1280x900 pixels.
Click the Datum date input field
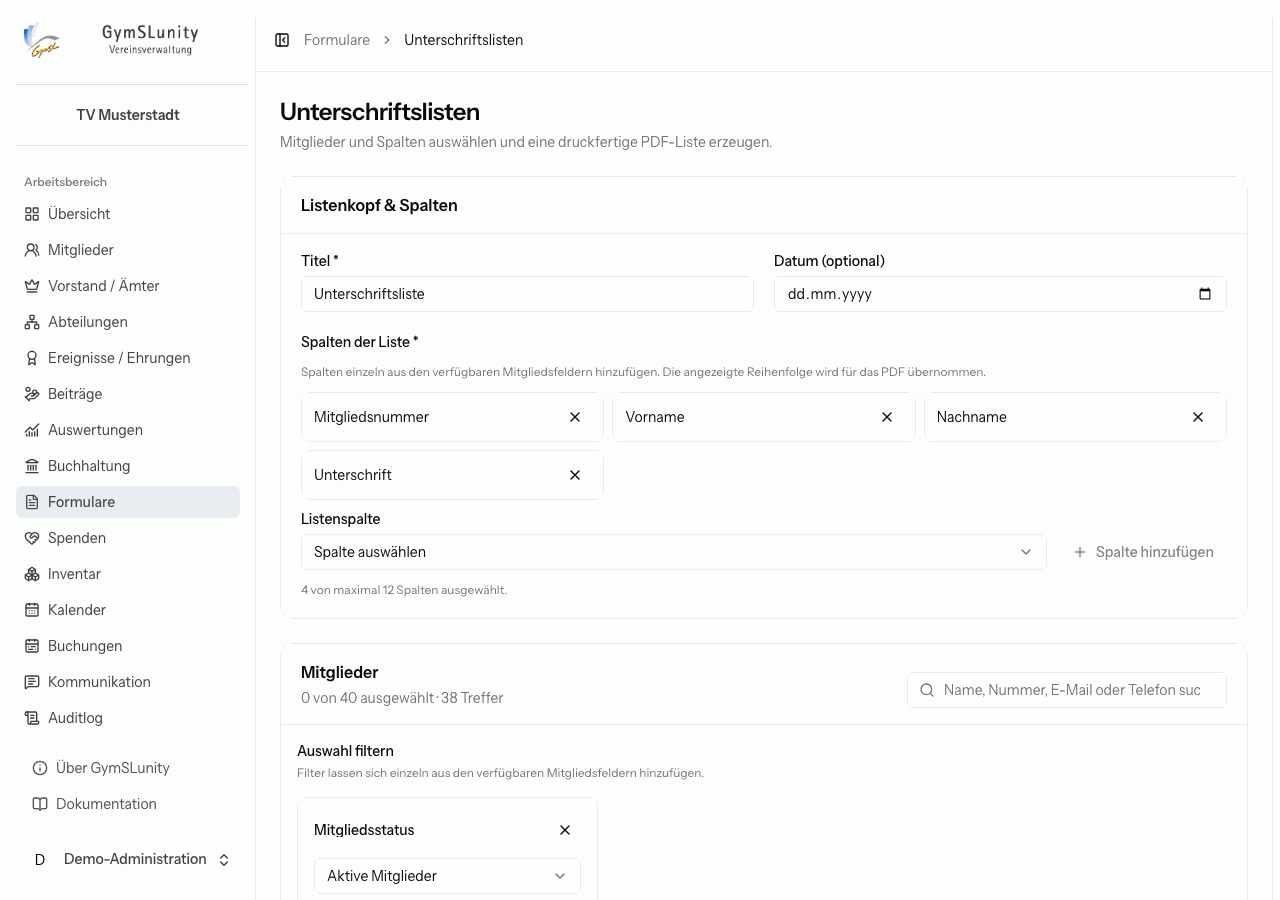point(1000,294)
